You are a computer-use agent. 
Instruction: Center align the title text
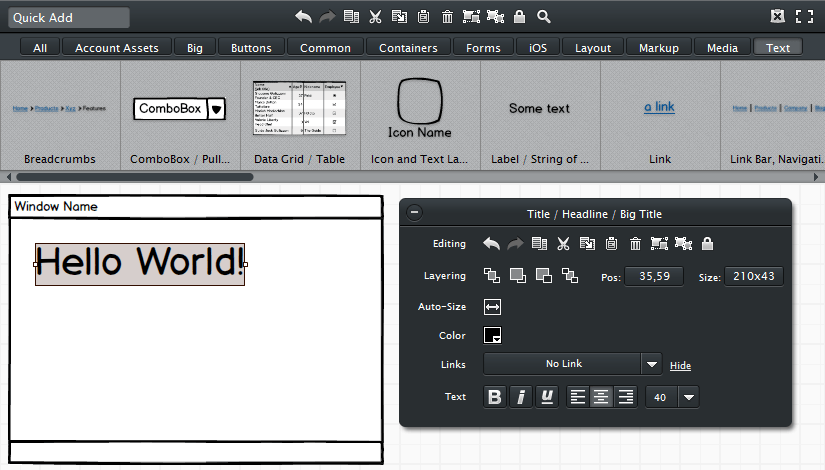coord(601,397)
